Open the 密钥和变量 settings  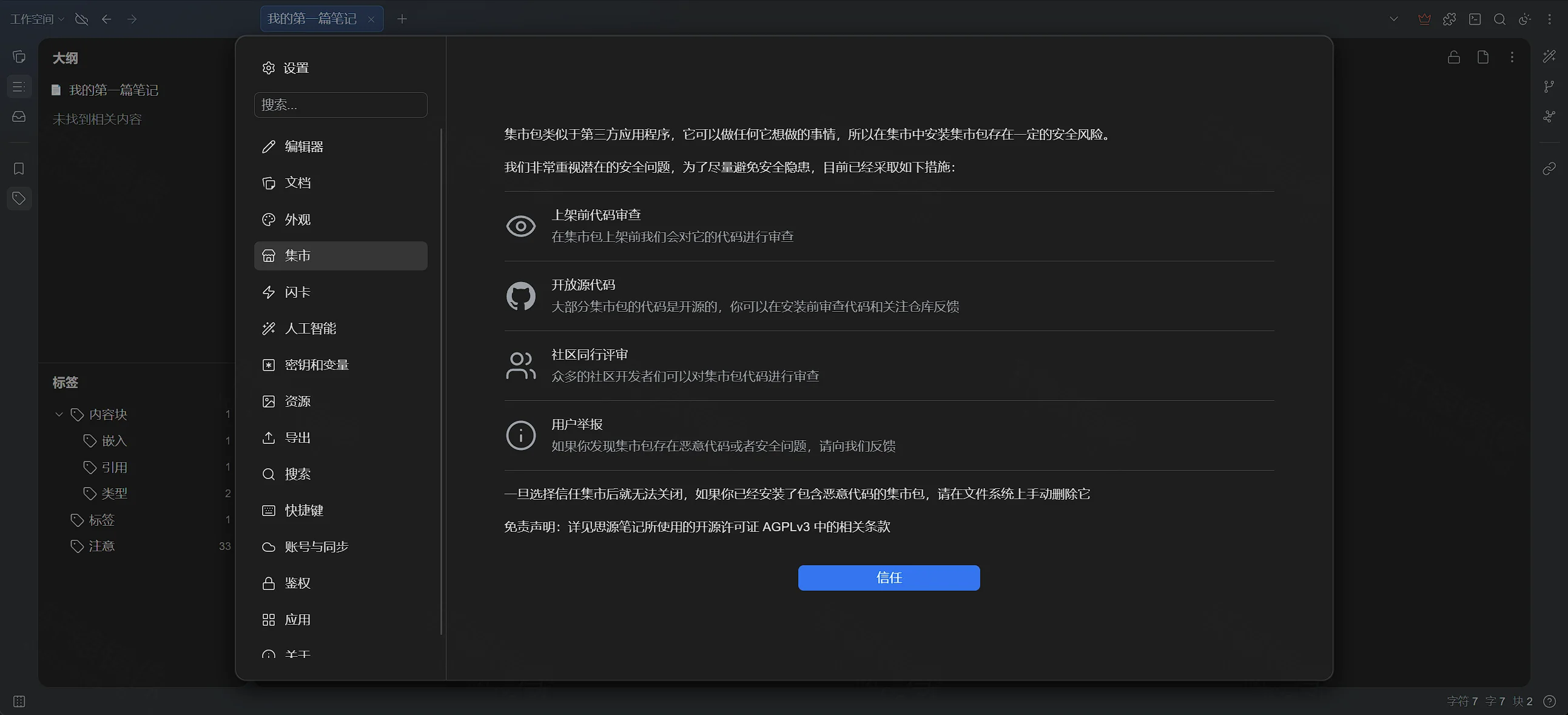click(340, 365)
